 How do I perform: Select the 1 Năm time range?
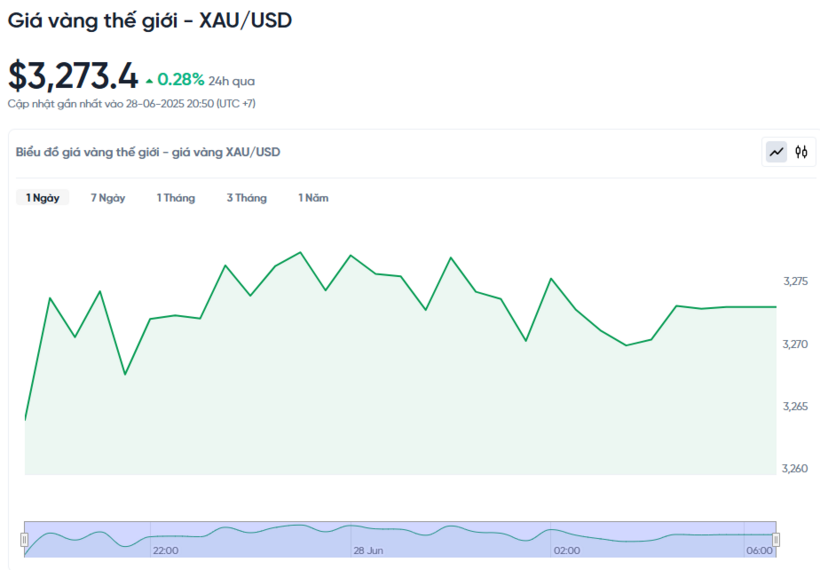313,198
